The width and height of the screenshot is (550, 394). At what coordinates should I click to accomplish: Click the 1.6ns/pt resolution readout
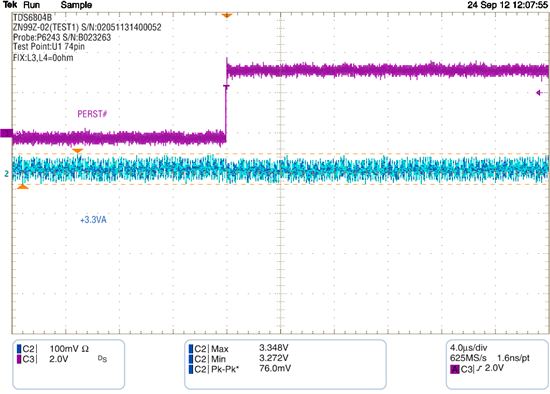pos(514,358)
